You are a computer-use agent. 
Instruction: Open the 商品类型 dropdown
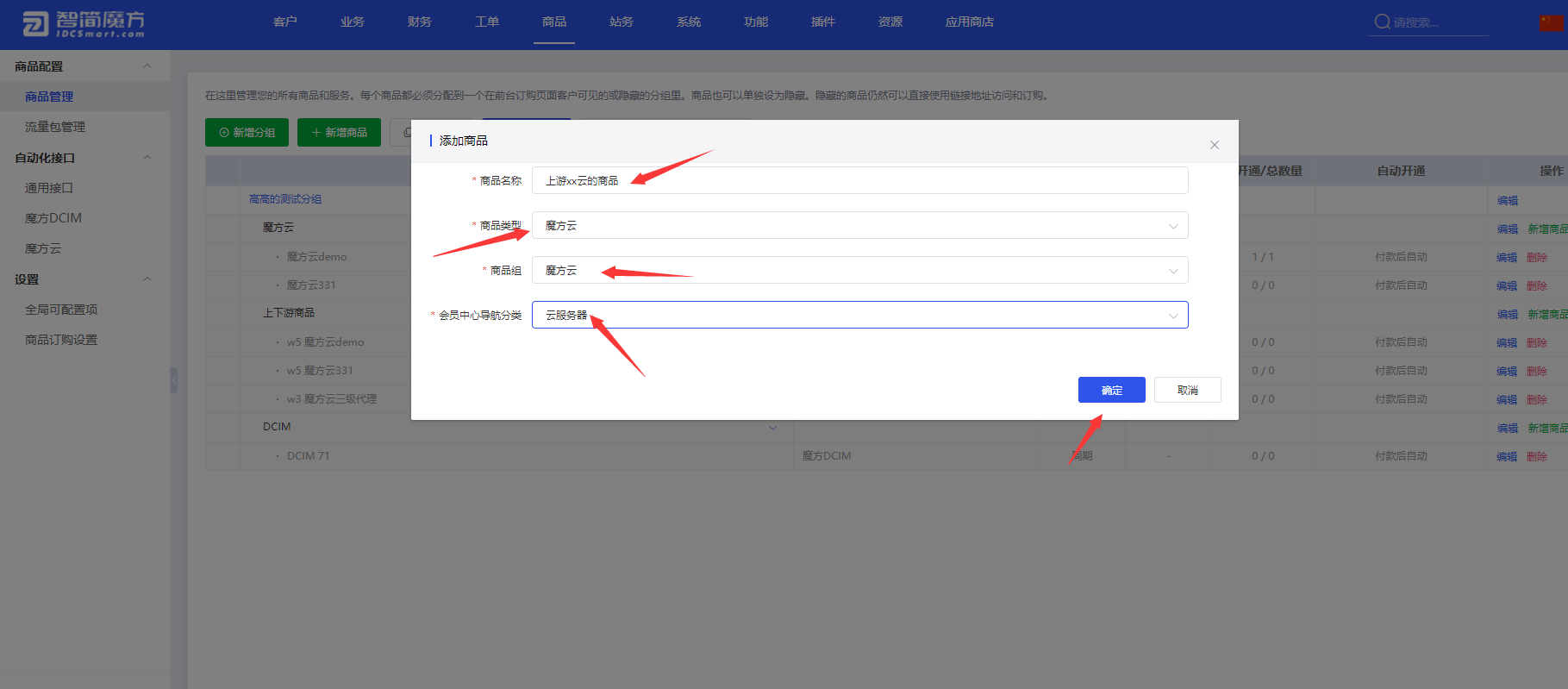coord(859,226)
